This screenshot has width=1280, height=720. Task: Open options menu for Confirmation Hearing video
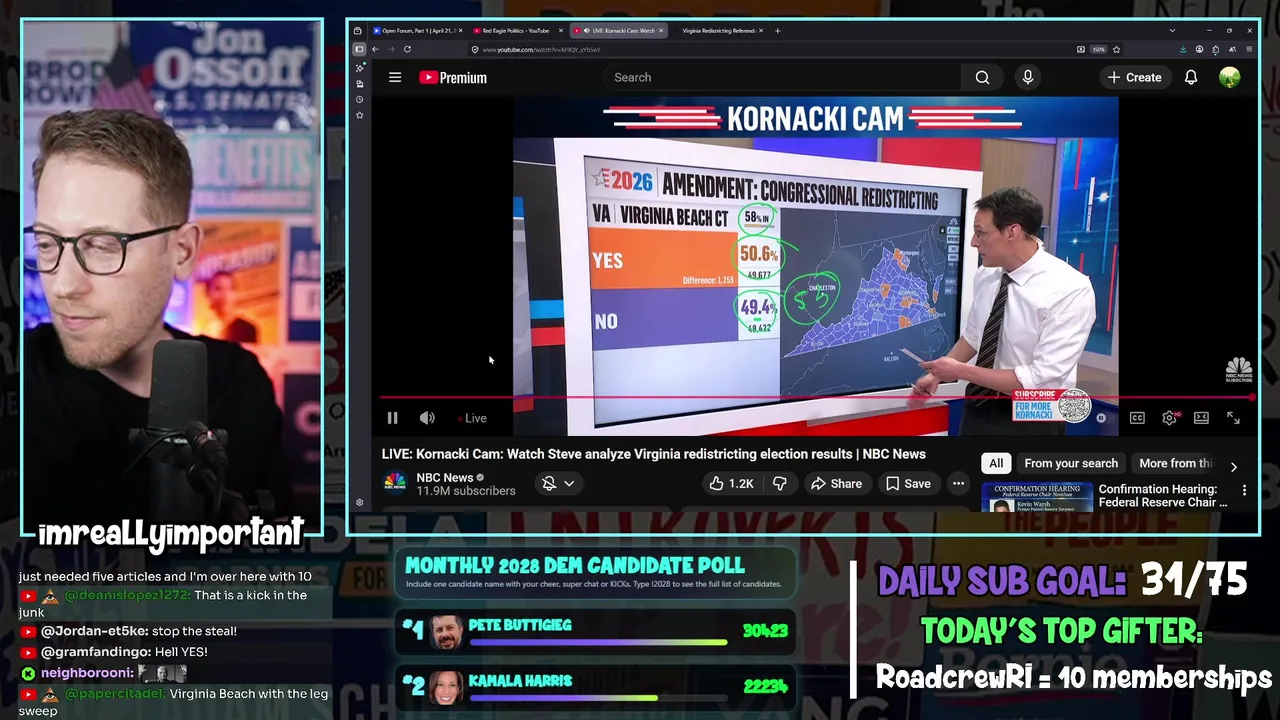(1244, 490)
